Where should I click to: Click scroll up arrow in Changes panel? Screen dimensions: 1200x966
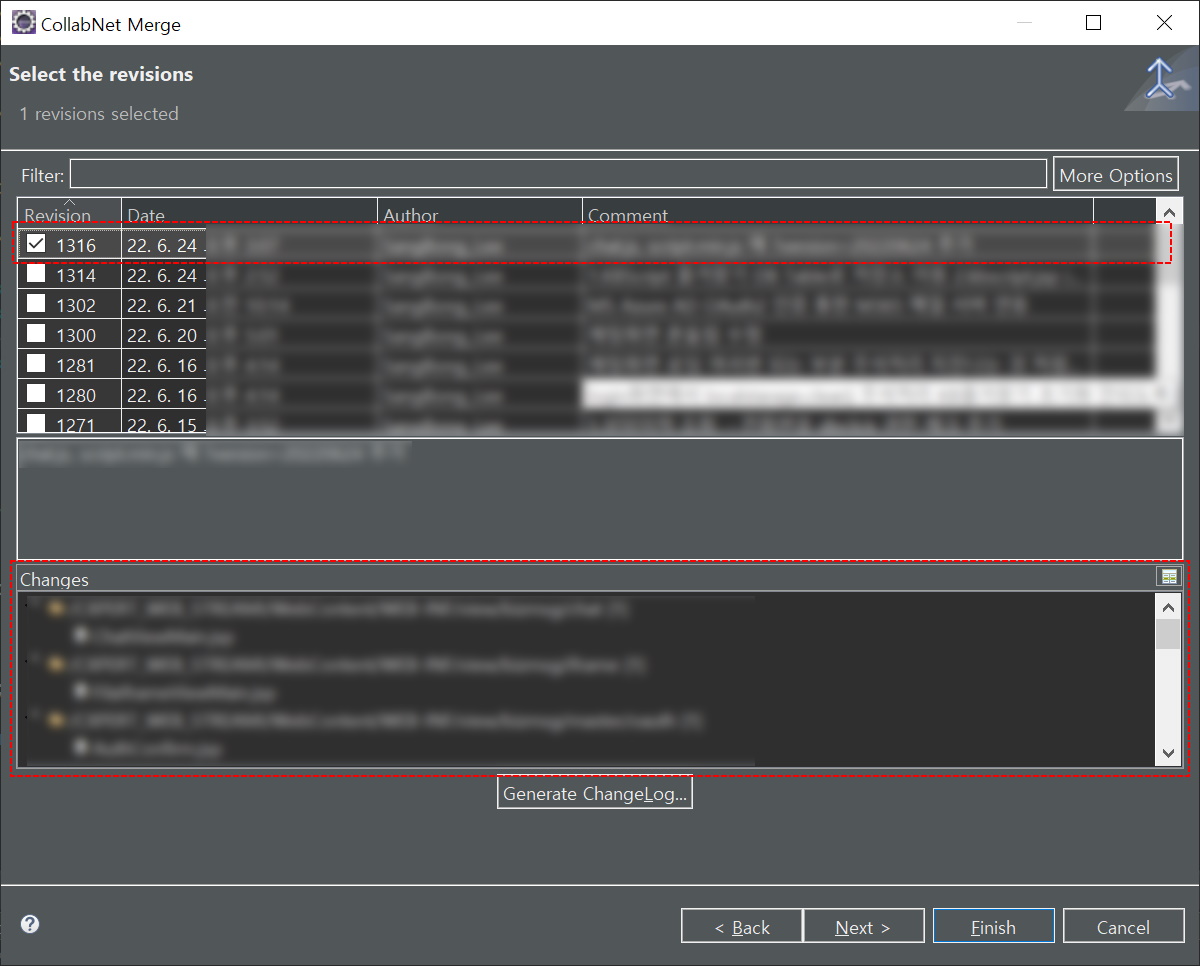(1168, 606)
